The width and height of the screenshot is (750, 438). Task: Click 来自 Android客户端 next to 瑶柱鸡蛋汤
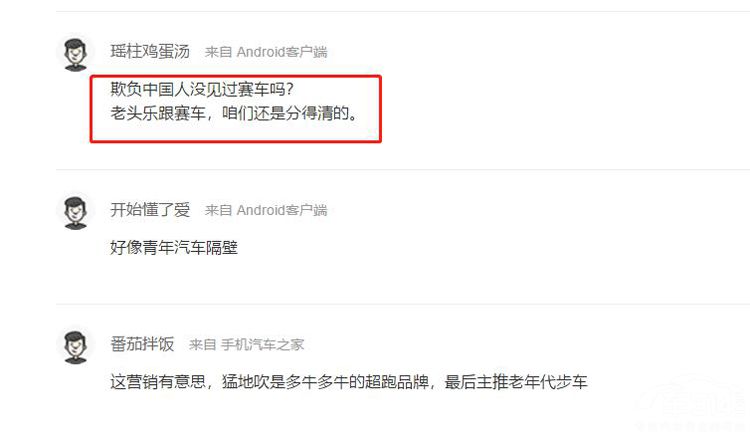266,52
